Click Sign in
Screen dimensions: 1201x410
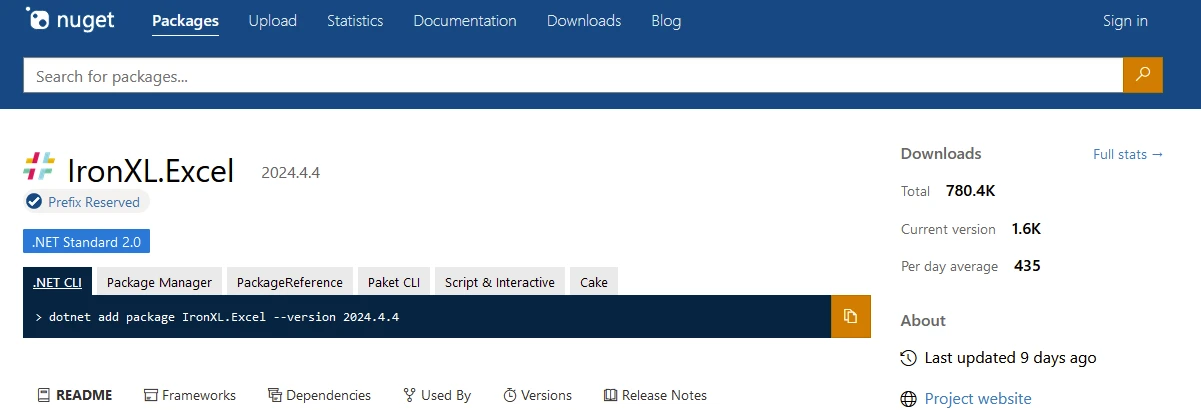[1125, 20]
